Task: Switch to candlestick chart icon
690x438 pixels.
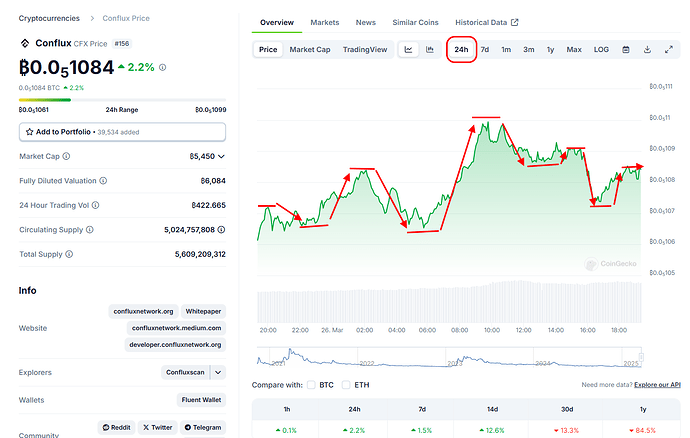Action: 430,50
